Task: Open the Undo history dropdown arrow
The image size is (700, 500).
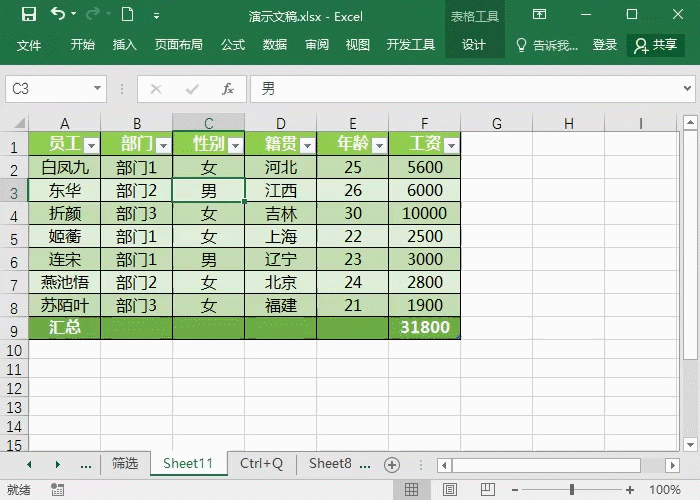Action: pyautogui.click(x=74, y=14)
